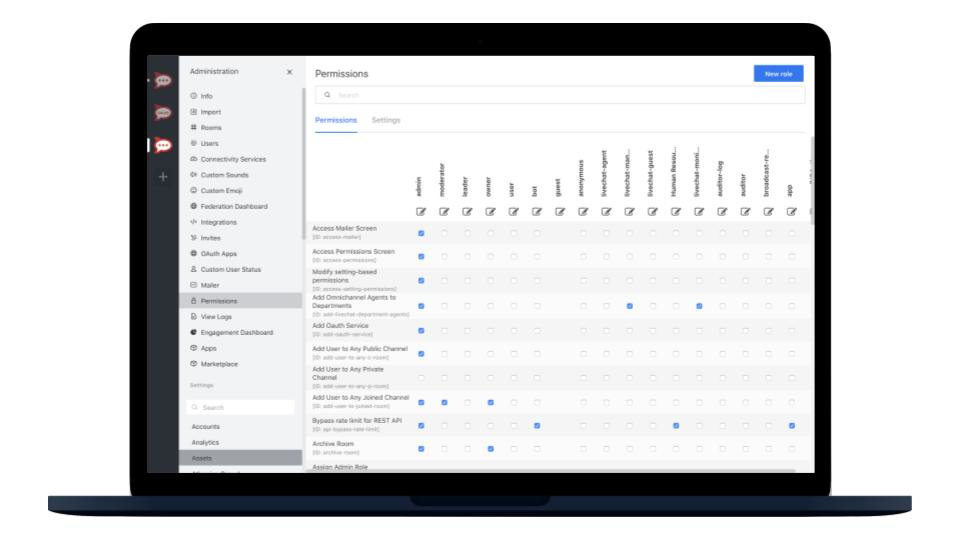Screen dimensions: 960x540
Task: Disable bot for Bypass rate limit REST API
Action: point(536,425)
